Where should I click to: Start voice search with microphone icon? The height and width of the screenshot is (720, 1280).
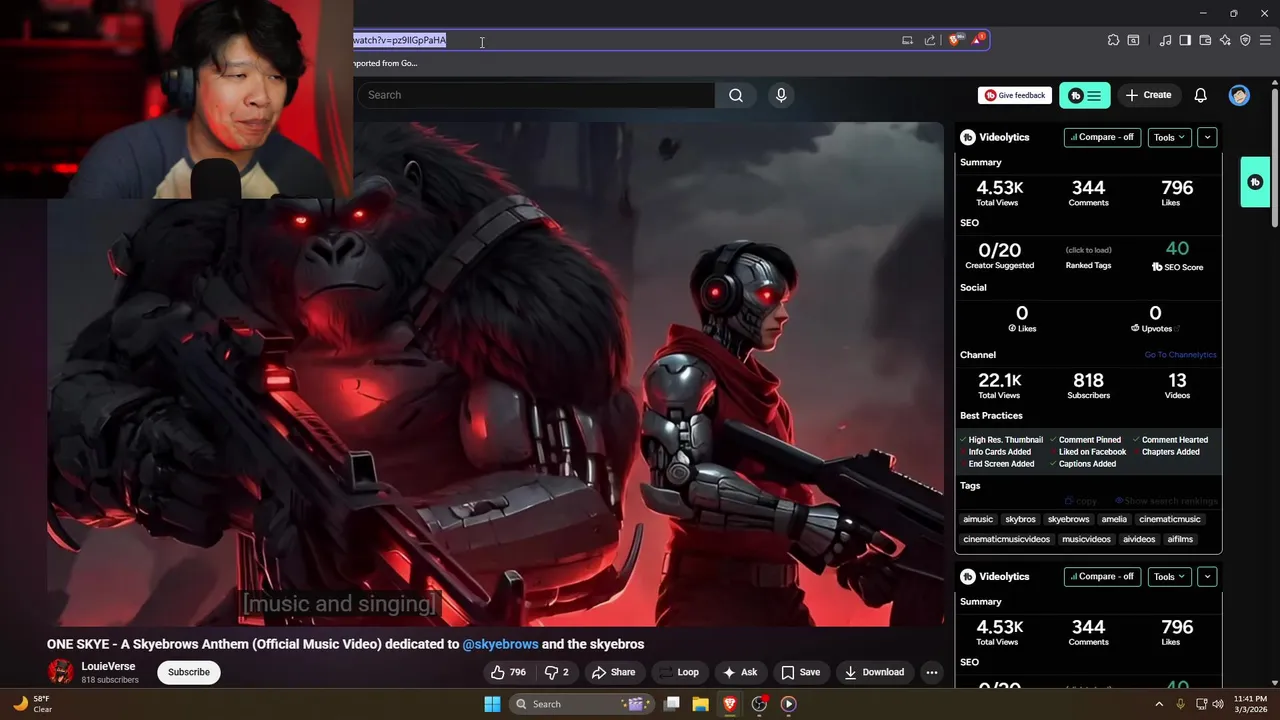[x=781, y=95]
